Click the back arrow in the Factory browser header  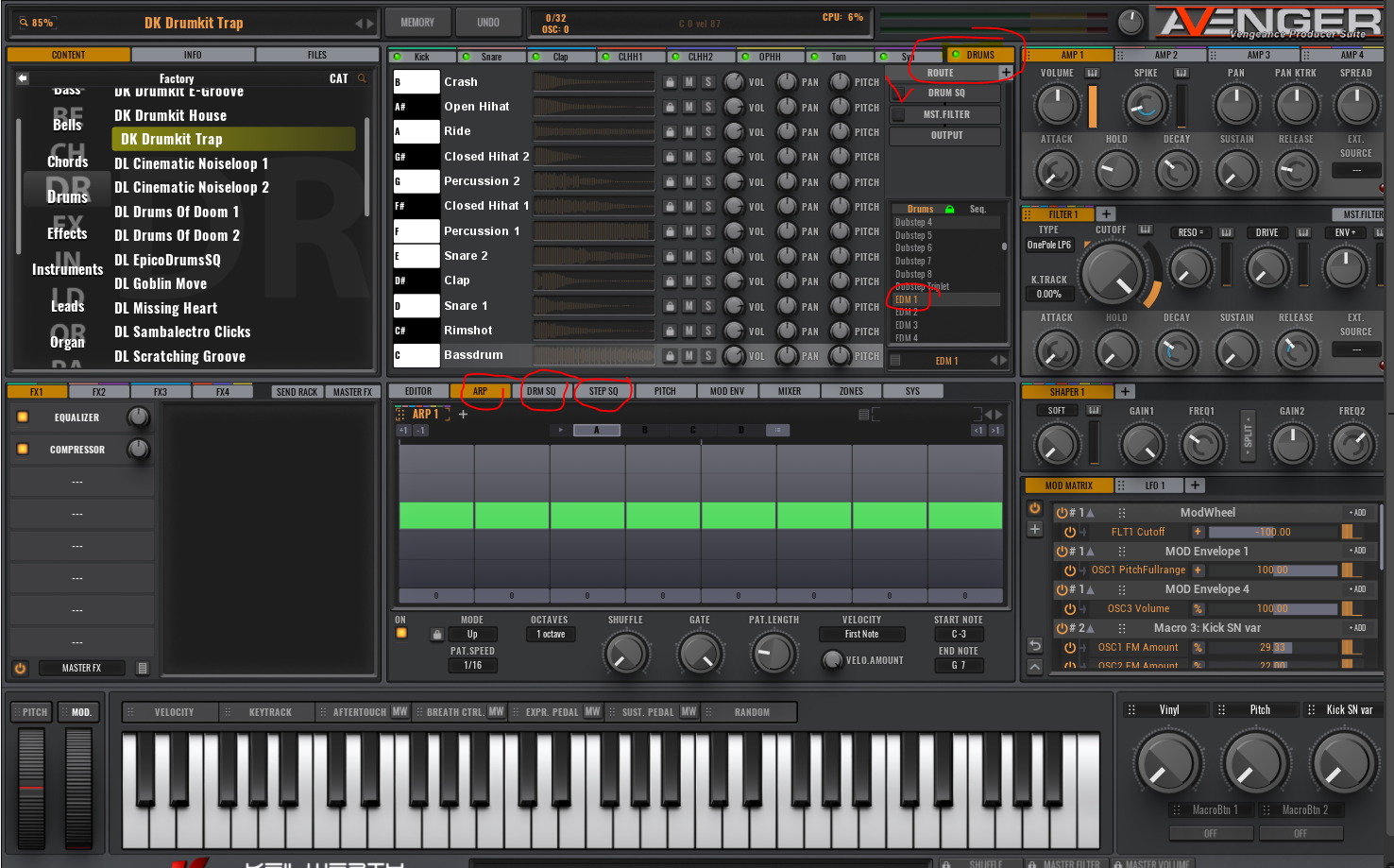pyautogui.click(x=23, y=78)
